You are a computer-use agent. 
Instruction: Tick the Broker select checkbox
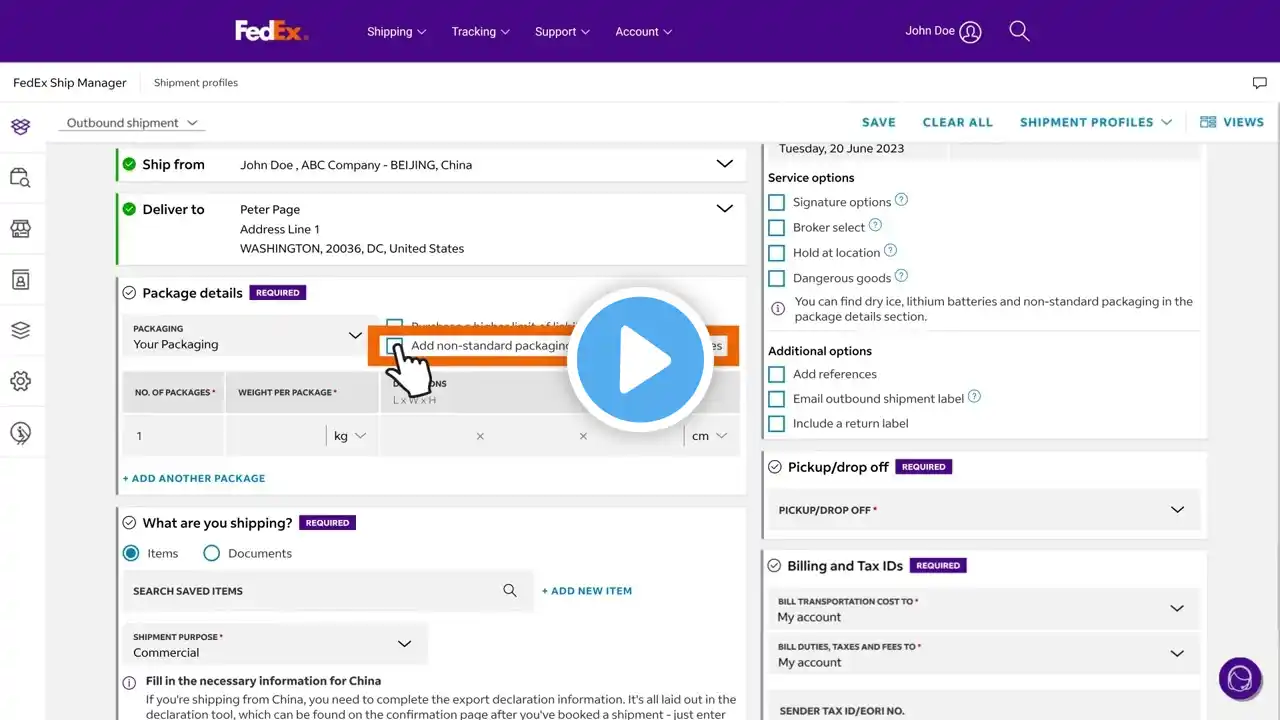776,228
